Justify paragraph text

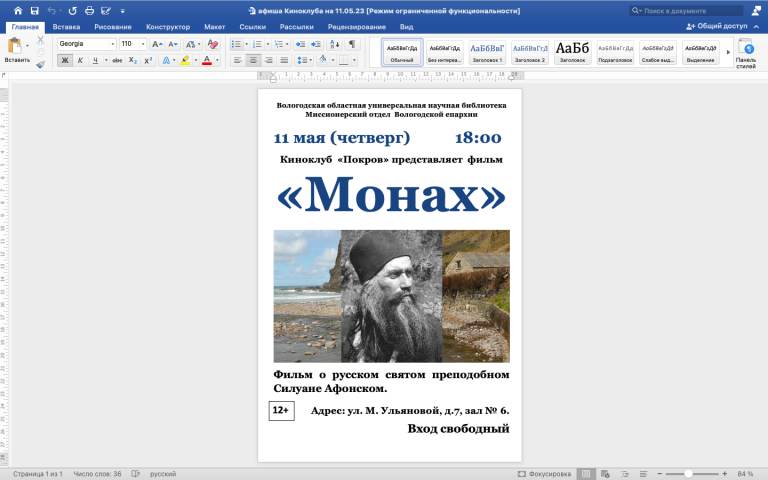(x=284, y=60)
